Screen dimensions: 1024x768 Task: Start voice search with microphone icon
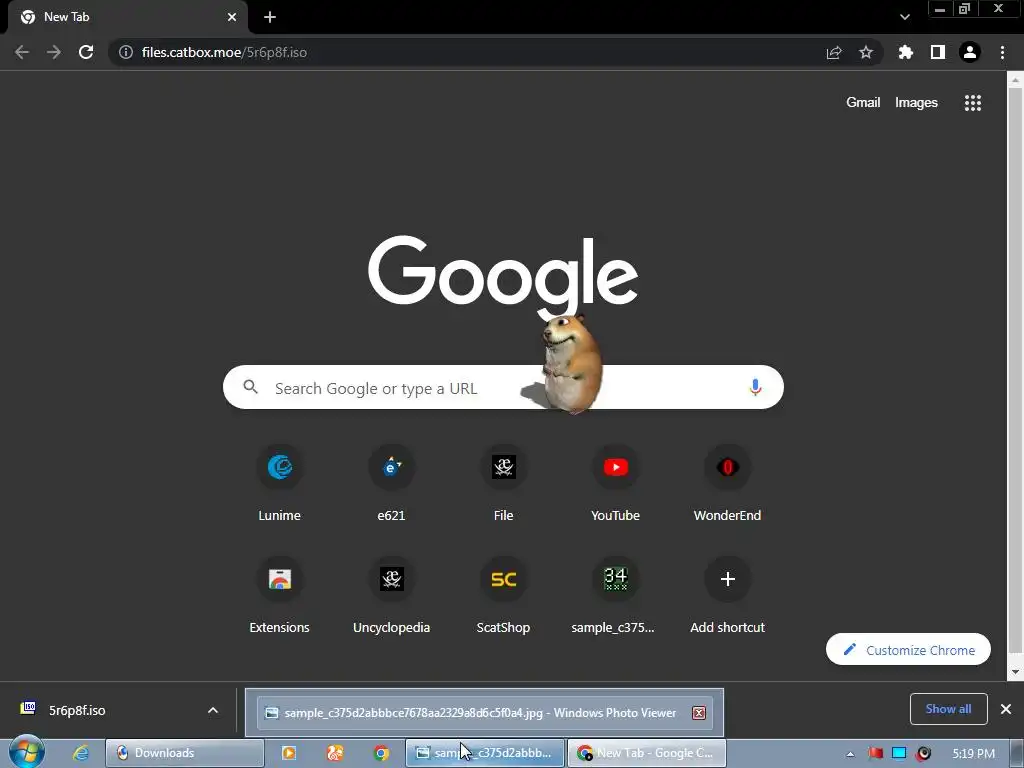pos(755,387)
